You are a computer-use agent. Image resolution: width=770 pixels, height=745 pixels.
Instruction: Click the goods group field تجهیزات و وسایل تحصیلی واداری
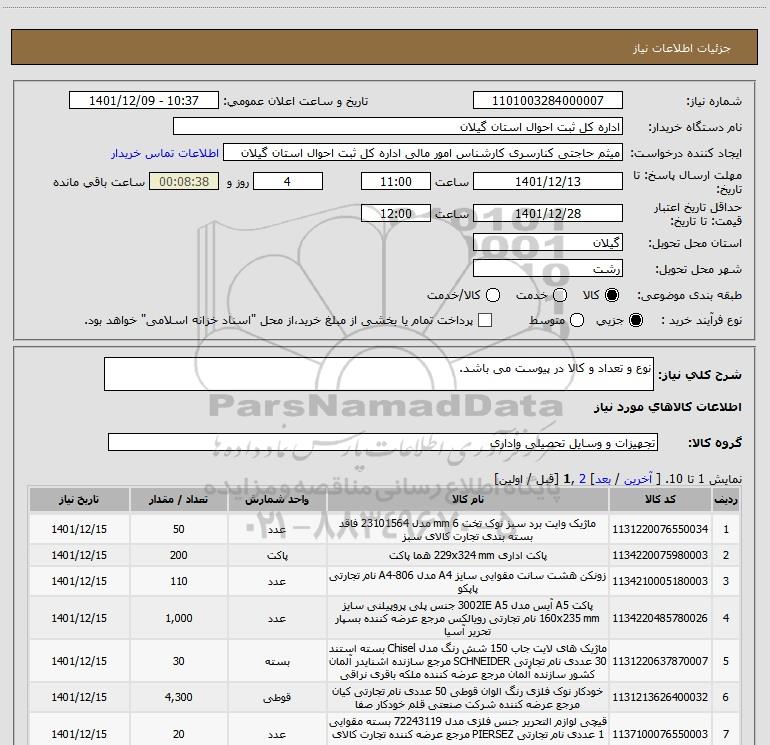click(383, 442)
